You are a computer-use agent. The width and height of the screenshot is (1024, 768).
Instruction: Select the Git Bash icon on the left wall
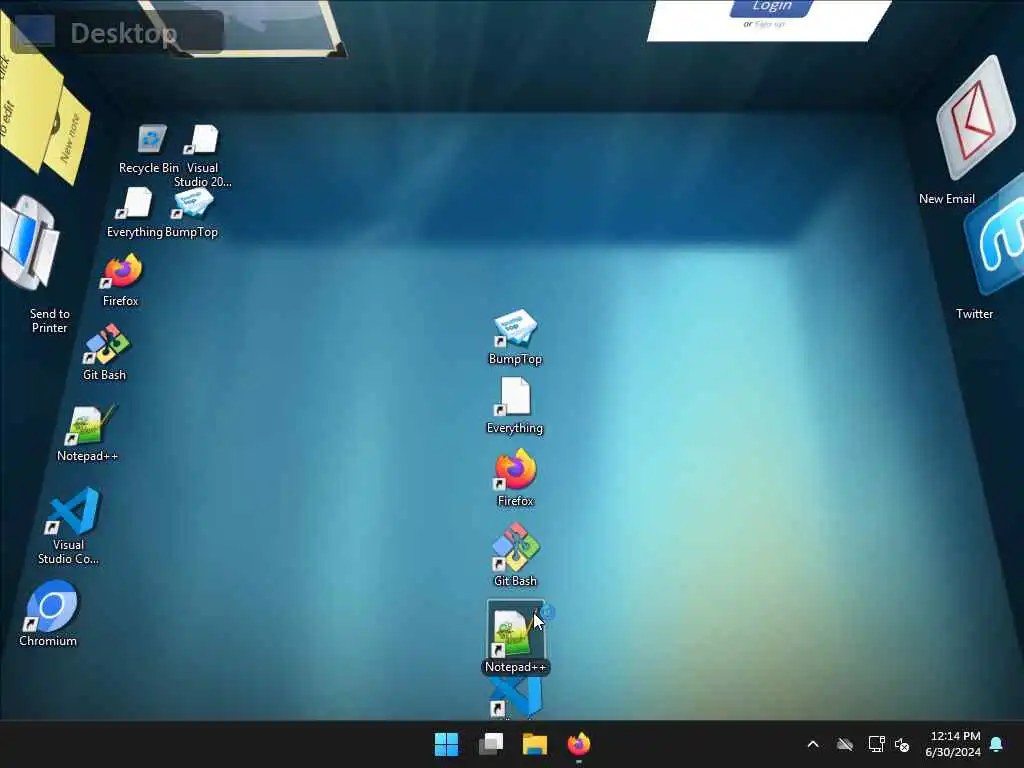coord(105,344)
